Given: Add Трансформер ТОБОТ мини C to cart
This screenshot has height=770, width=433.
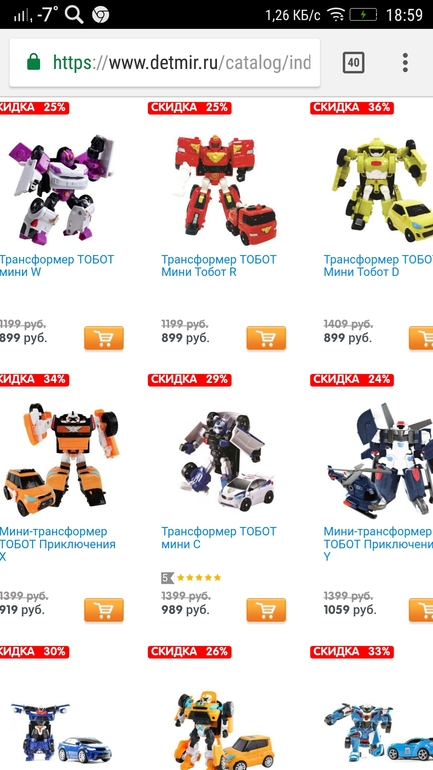Looking at the screenshot, I should click(266, 610).
